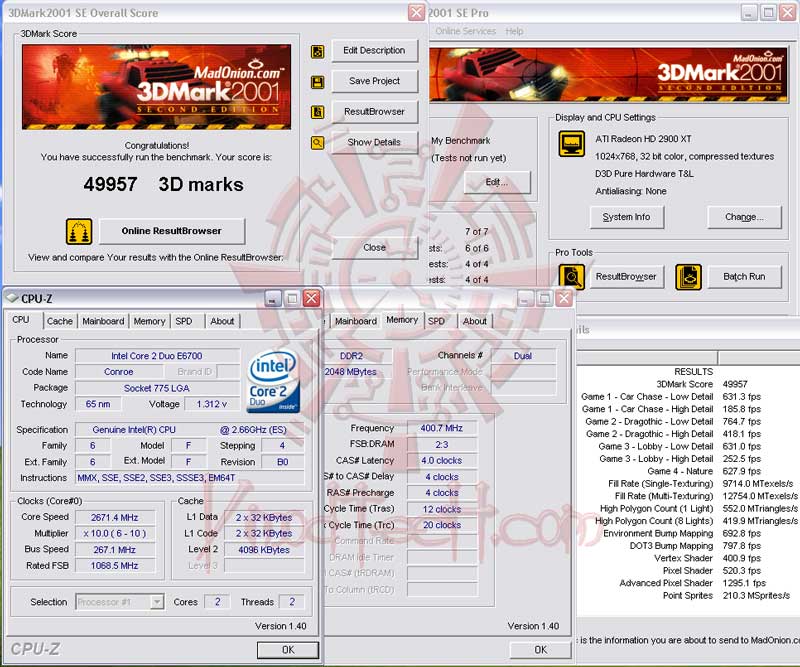The image size is (800, 667).
Task: Click the ResultBrowser icon in score window
Action: click(317, 112)
